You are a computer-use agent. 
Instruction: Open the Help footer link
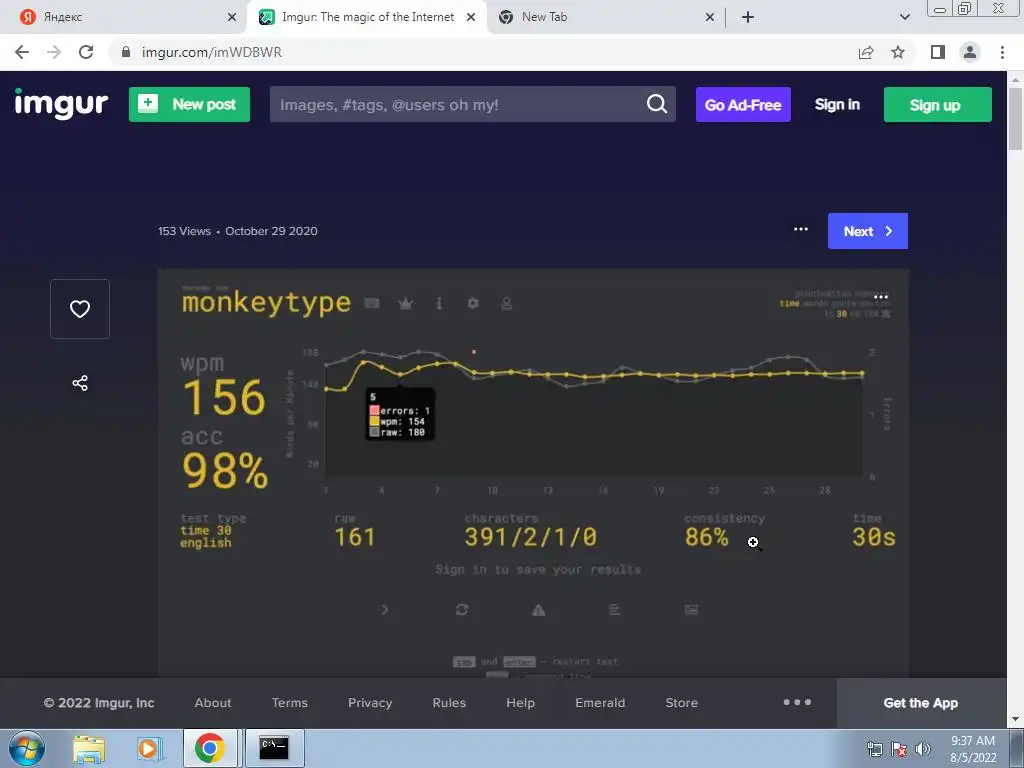click(520, 703)
